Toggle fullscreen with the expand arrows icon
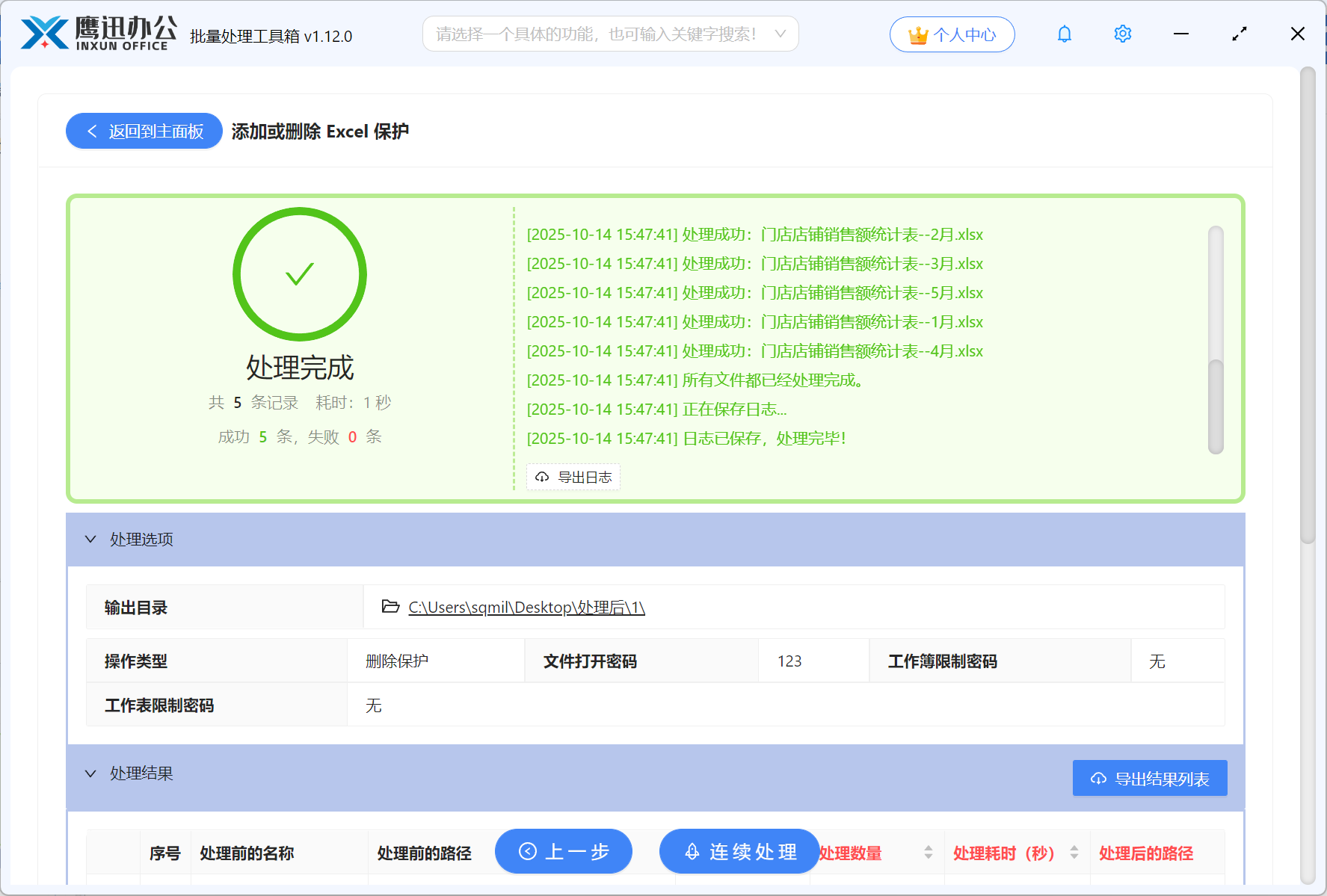This screenshot has width=1327, height=896. tap(1240, 34)
